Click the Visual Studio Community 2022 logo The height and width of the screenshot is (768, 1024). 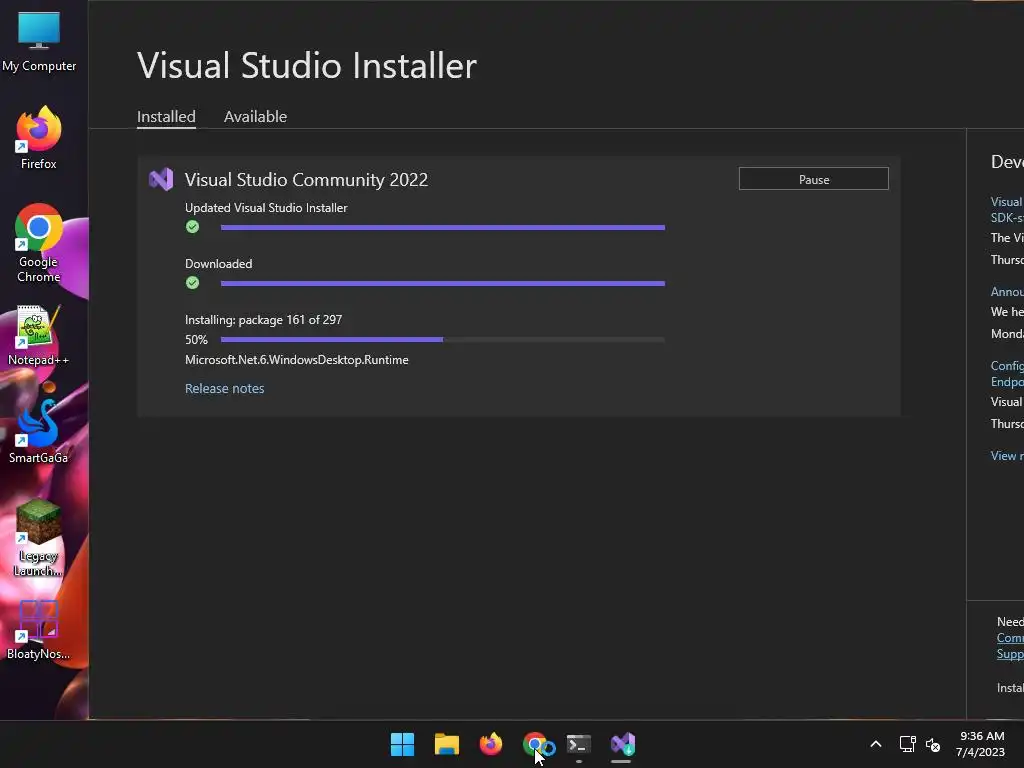tap(161, 179)
